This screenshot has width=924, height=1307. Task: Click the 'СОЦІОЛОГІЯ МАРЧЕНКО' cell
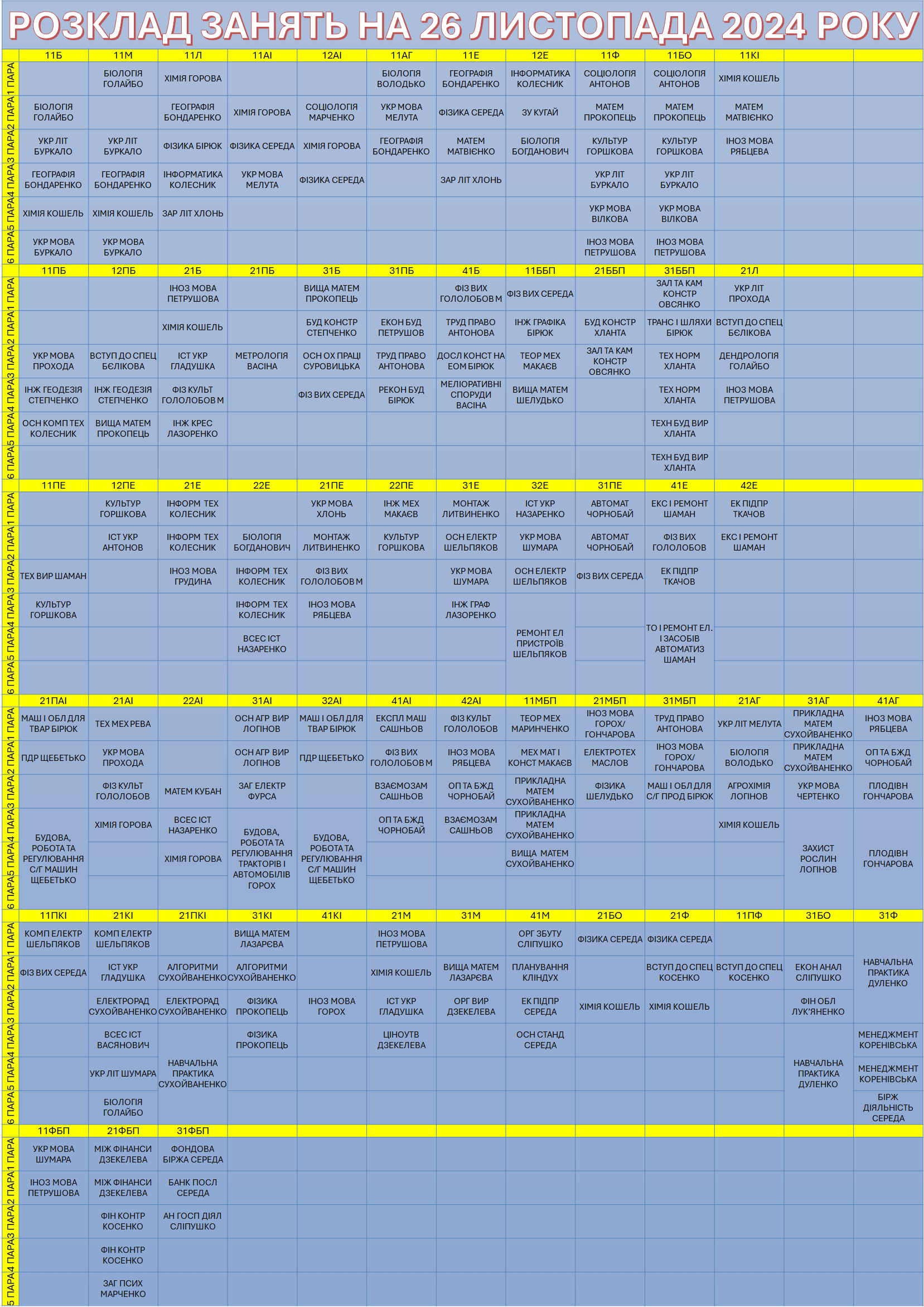[332, 112]
